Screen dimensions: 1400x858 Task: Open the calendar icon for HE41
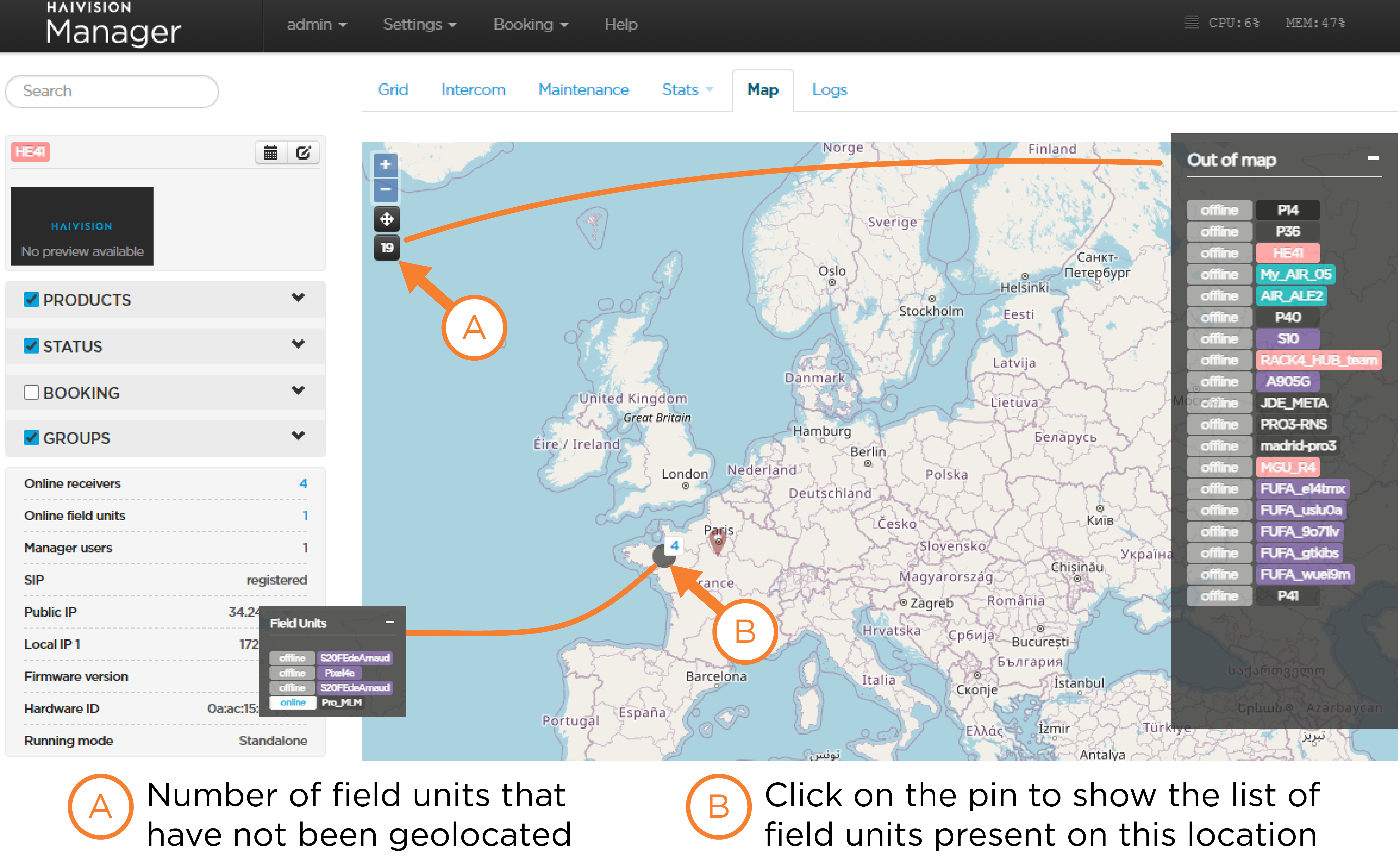click(271, 152)
